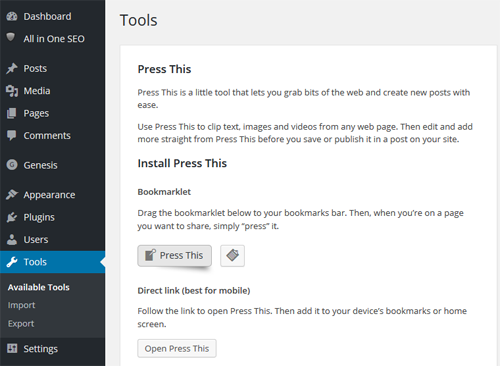Screen dimensions: 500x366
Task: Click the Media camera-note icon
Action: pyautogui.click(x=12, y=91)
